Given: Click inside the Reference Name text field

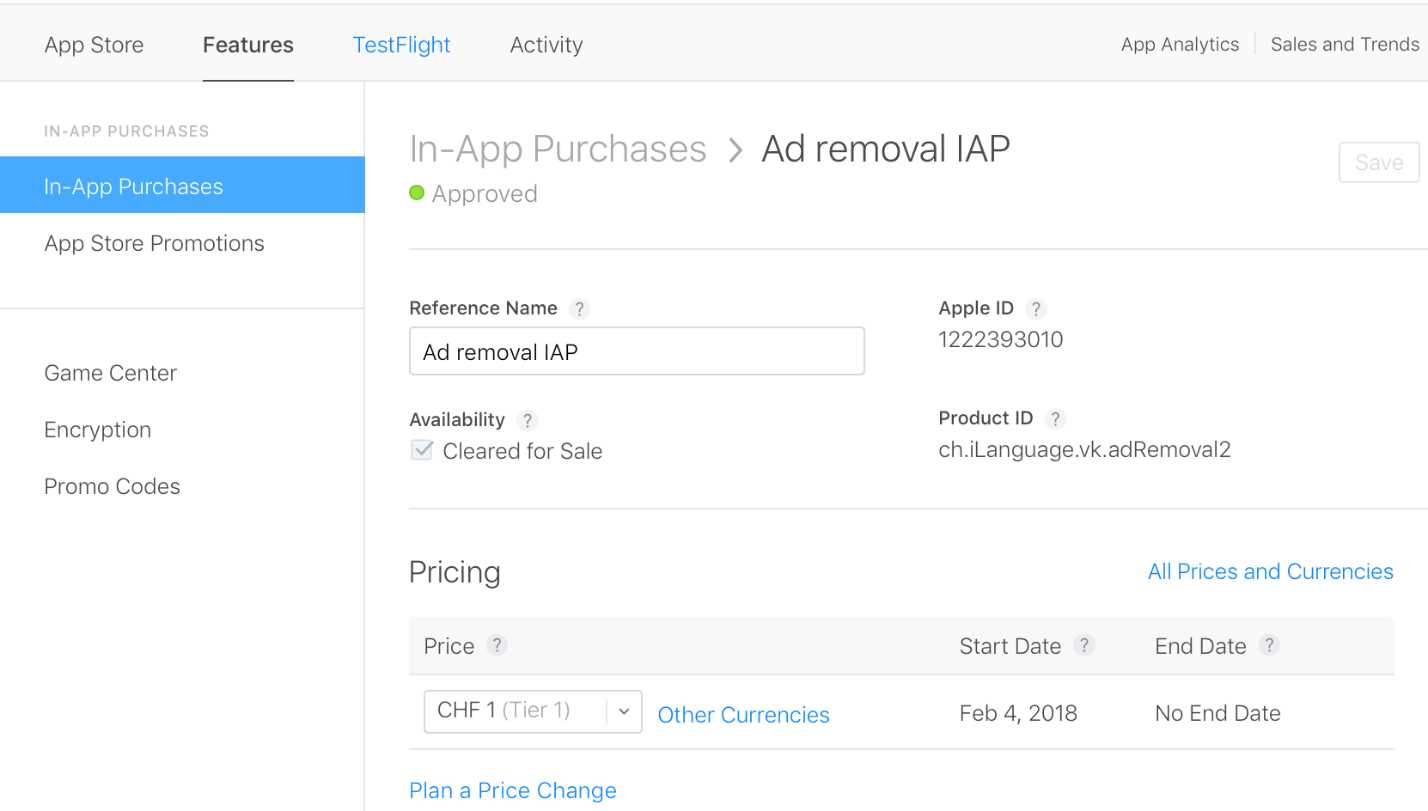Looking at the screenshot, I should [x=636, y=351].
